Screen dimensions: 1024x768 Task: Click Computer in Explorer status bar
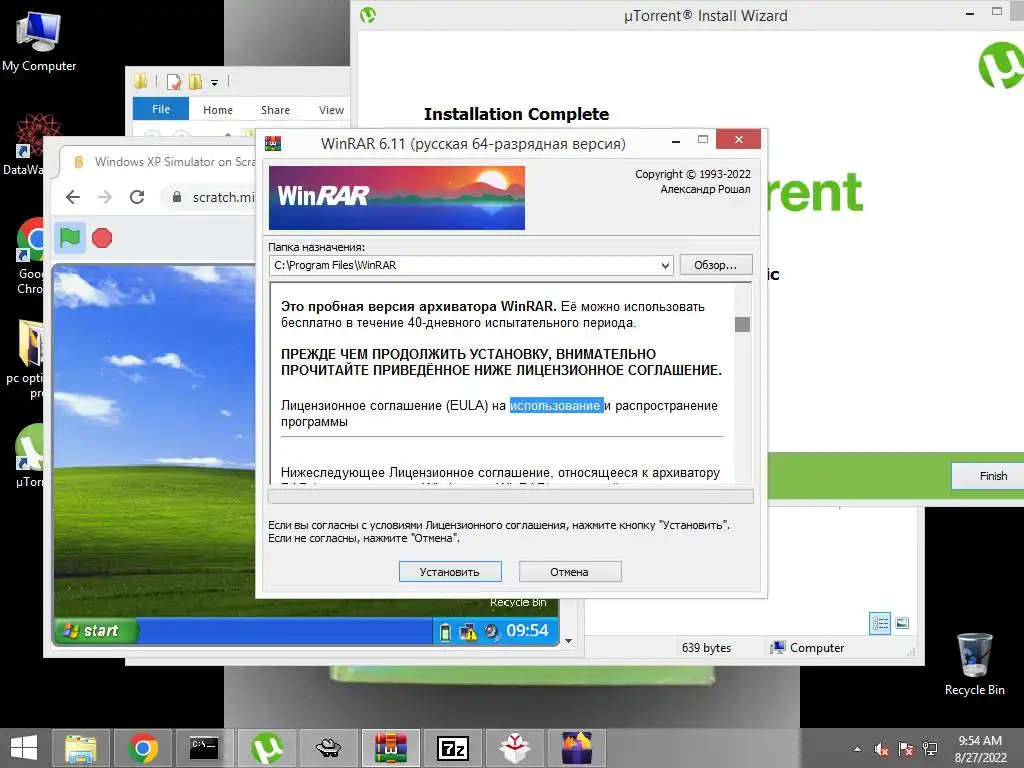click(x=807, y=647)
